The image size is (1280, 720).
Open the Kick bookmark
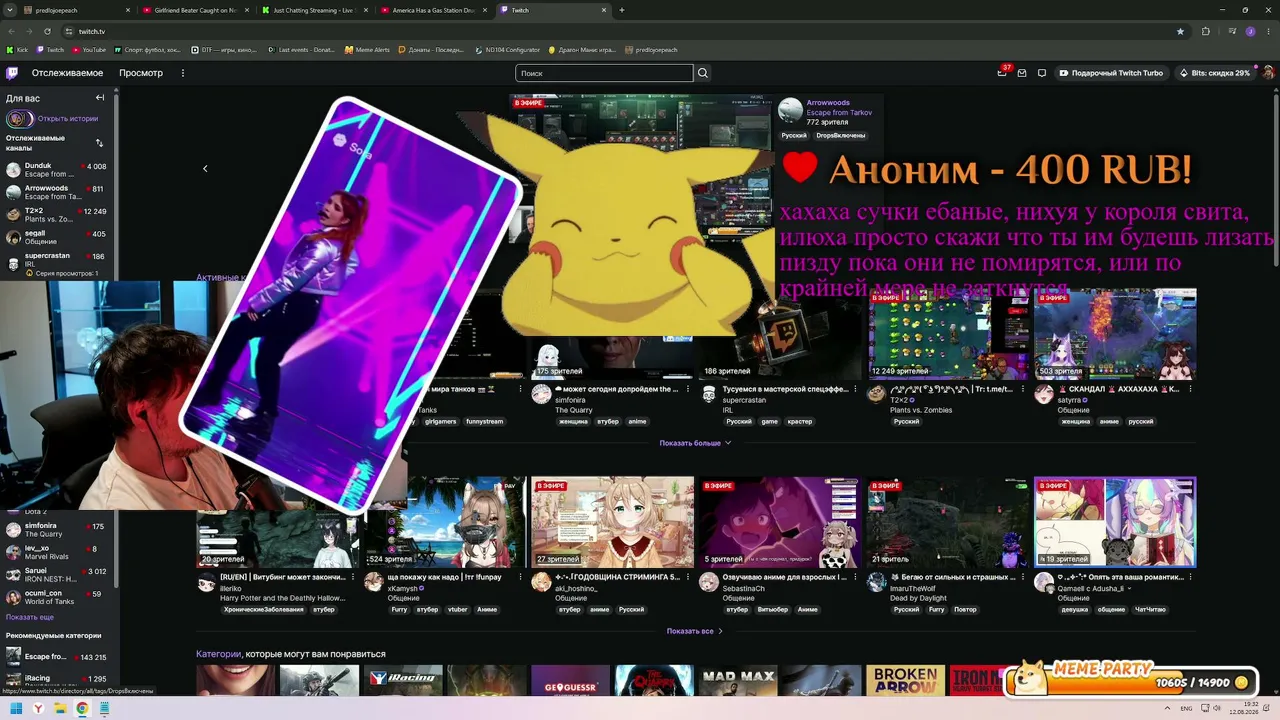point(17,49)
